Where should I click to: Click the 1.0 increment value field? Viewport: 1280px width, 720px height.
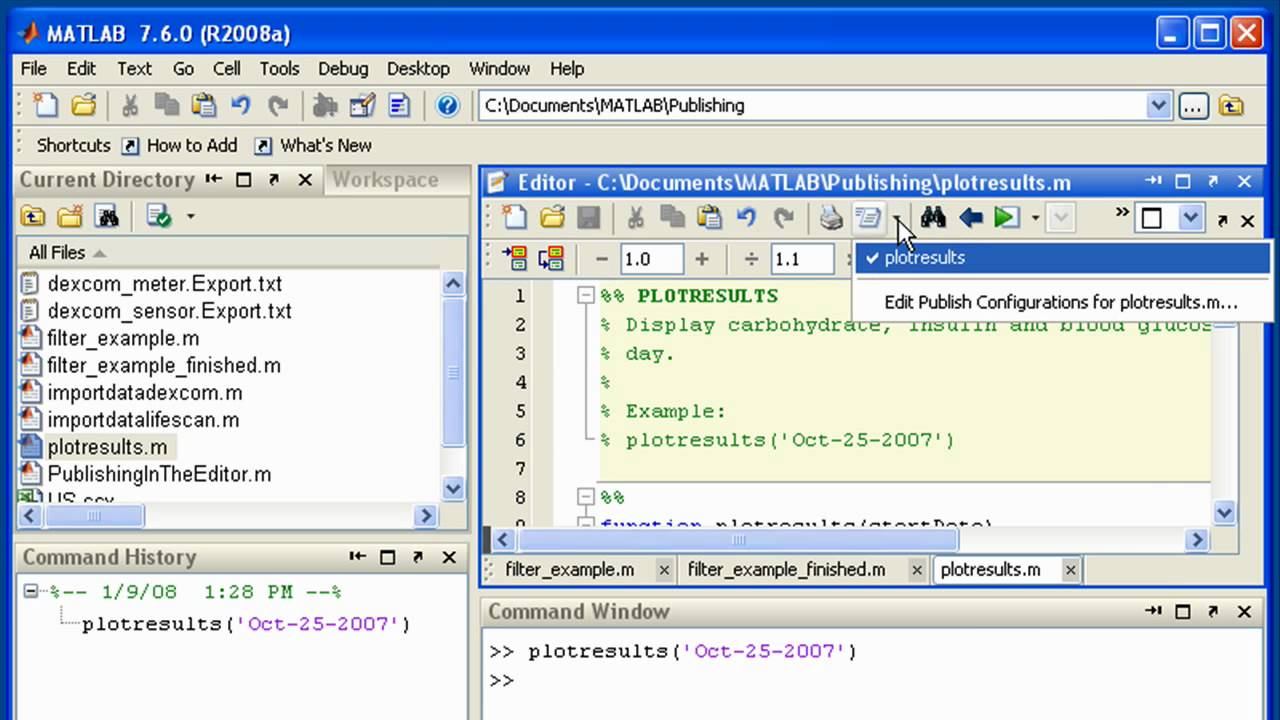651,259
